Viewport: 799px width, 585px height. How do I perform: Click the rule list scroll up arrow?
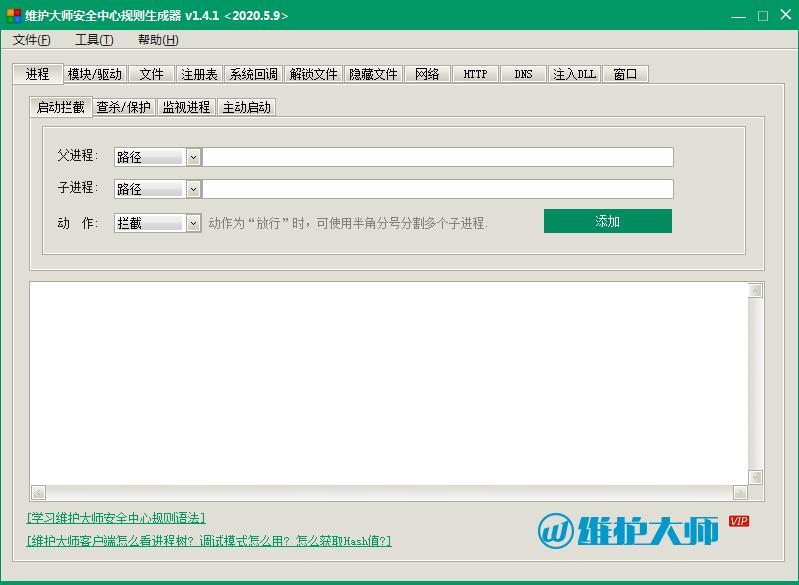755,290
